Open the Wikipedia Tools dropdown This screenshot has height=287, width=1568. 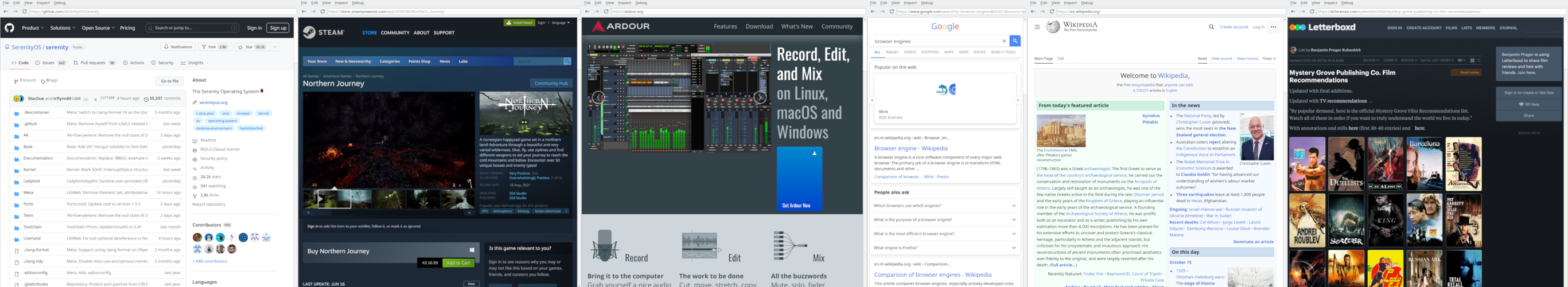tap(1269, 59)
